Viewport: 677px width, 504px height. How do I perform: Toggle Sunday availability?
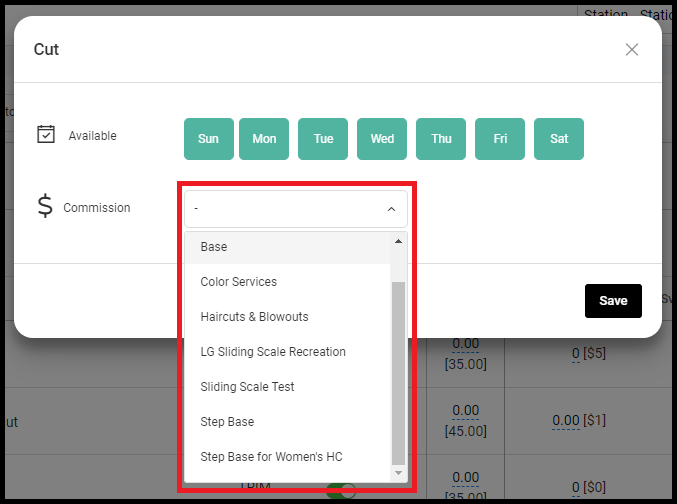tap(209, 139)
